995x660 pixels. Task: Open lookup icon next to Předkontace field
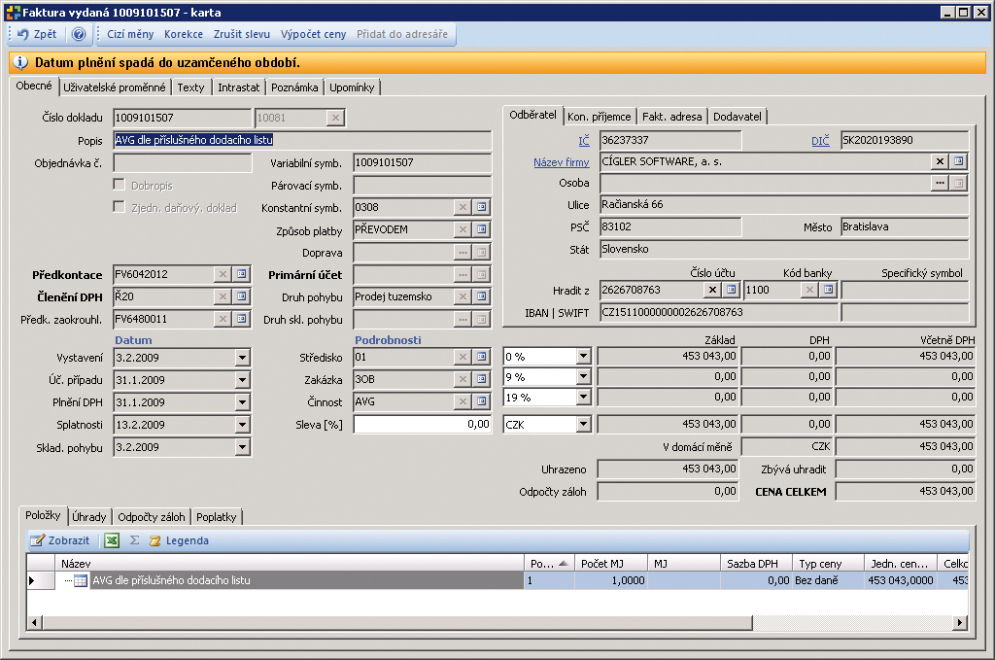pyautogui.click(x=241, y=274)
